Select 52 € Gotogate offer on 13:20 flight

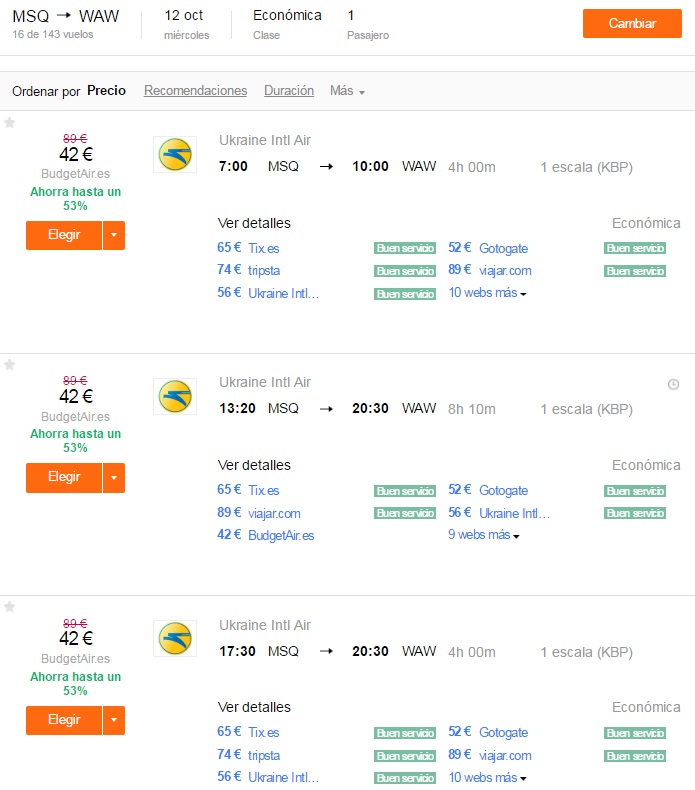click(x=488, y=490)
